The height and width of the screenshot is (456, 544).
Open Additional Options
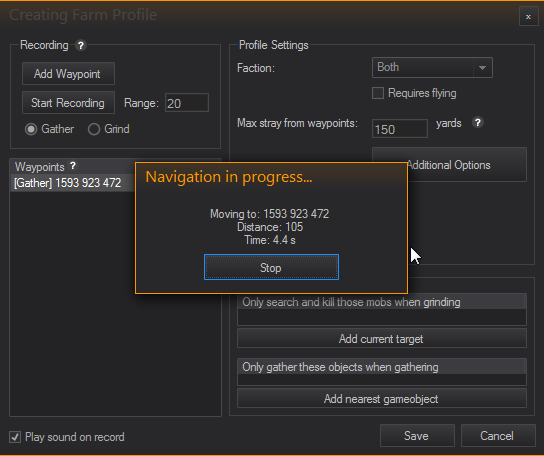[449, 164]
